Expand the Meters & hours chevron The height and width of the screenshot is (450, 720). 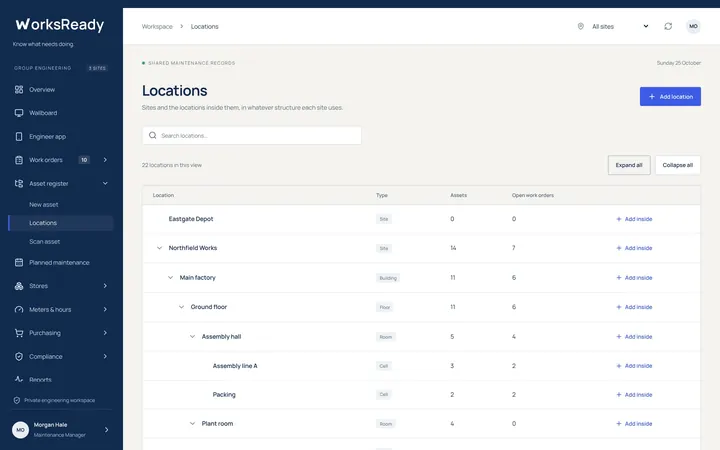coord(105,309)
